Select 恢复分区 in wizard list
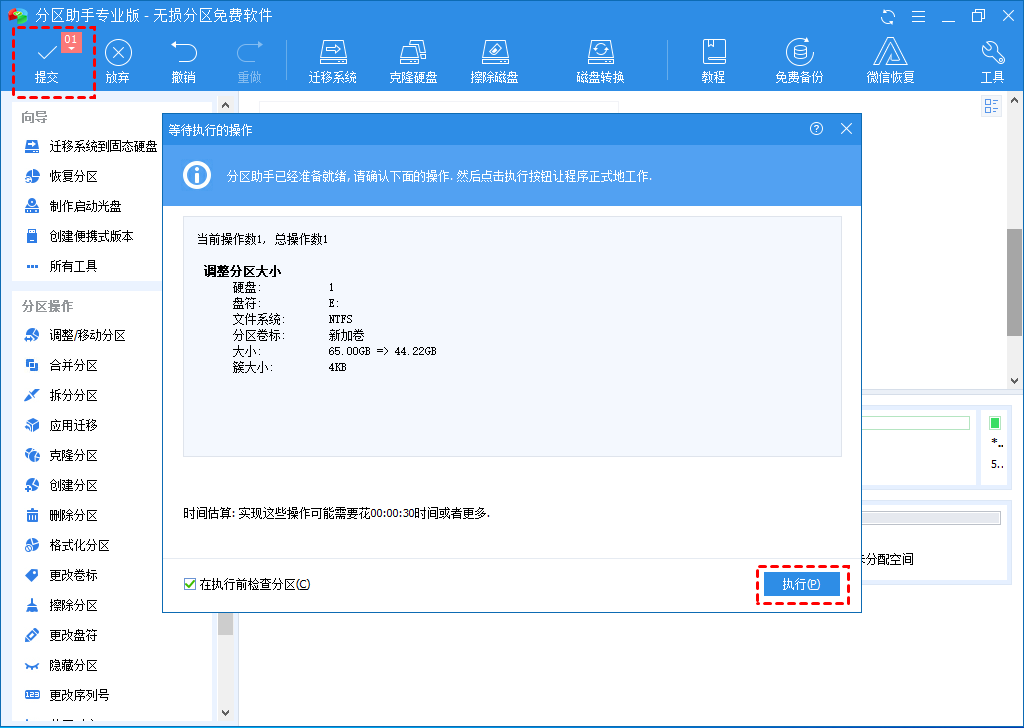The width and height of the screenshot is (1024, 728). (61, 176)
